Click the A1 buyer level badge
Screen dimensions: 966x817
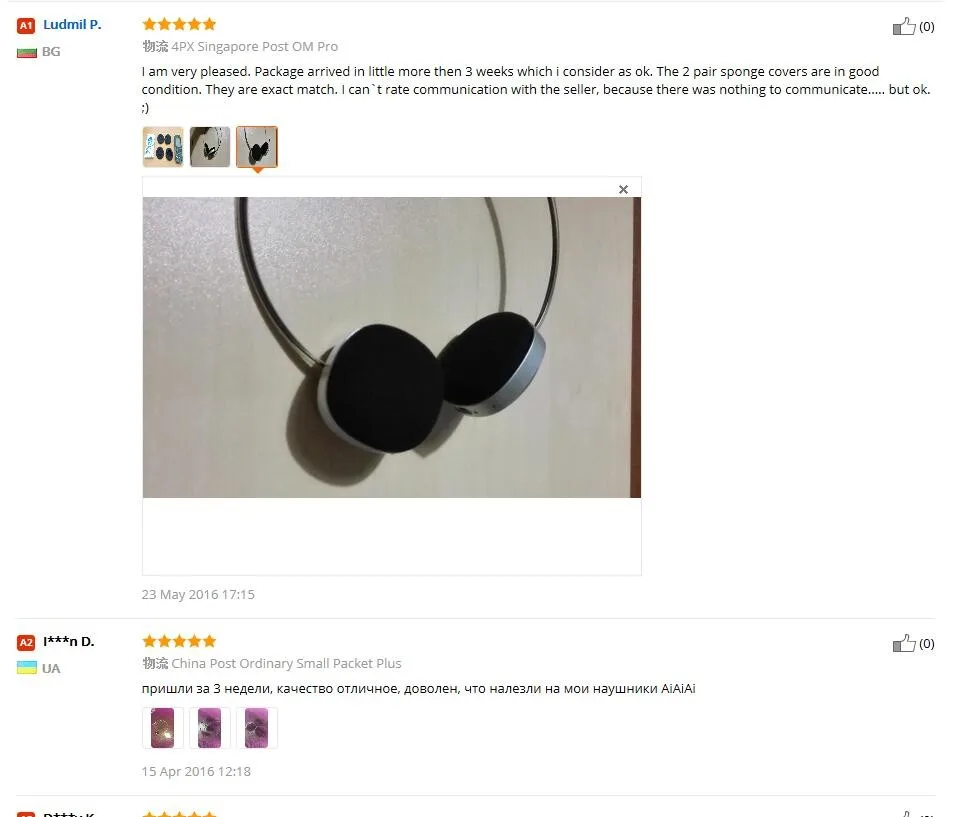point(26,26)
